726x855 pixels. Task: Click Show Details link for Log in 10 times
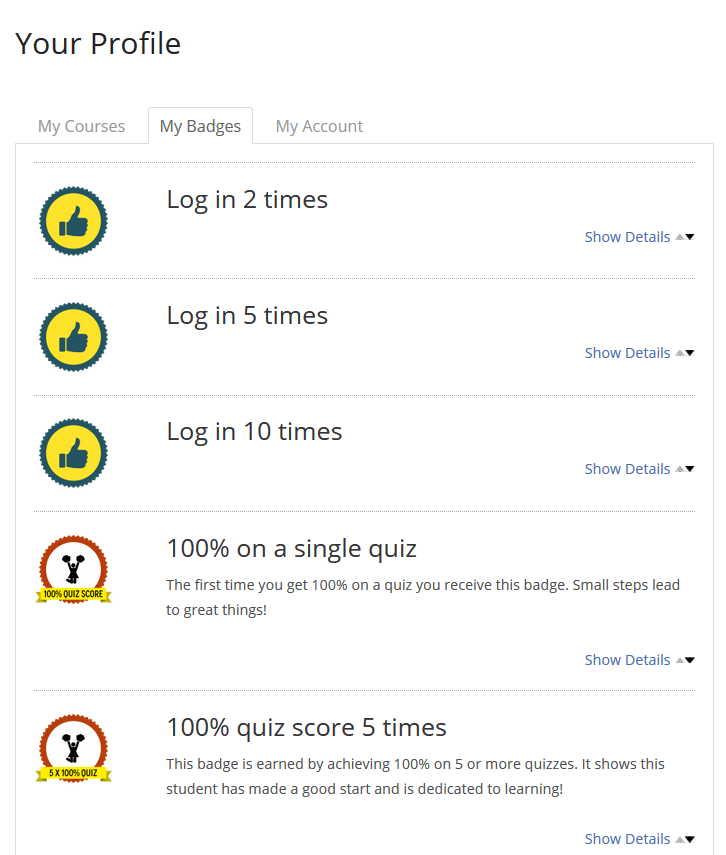coord(627,469)
